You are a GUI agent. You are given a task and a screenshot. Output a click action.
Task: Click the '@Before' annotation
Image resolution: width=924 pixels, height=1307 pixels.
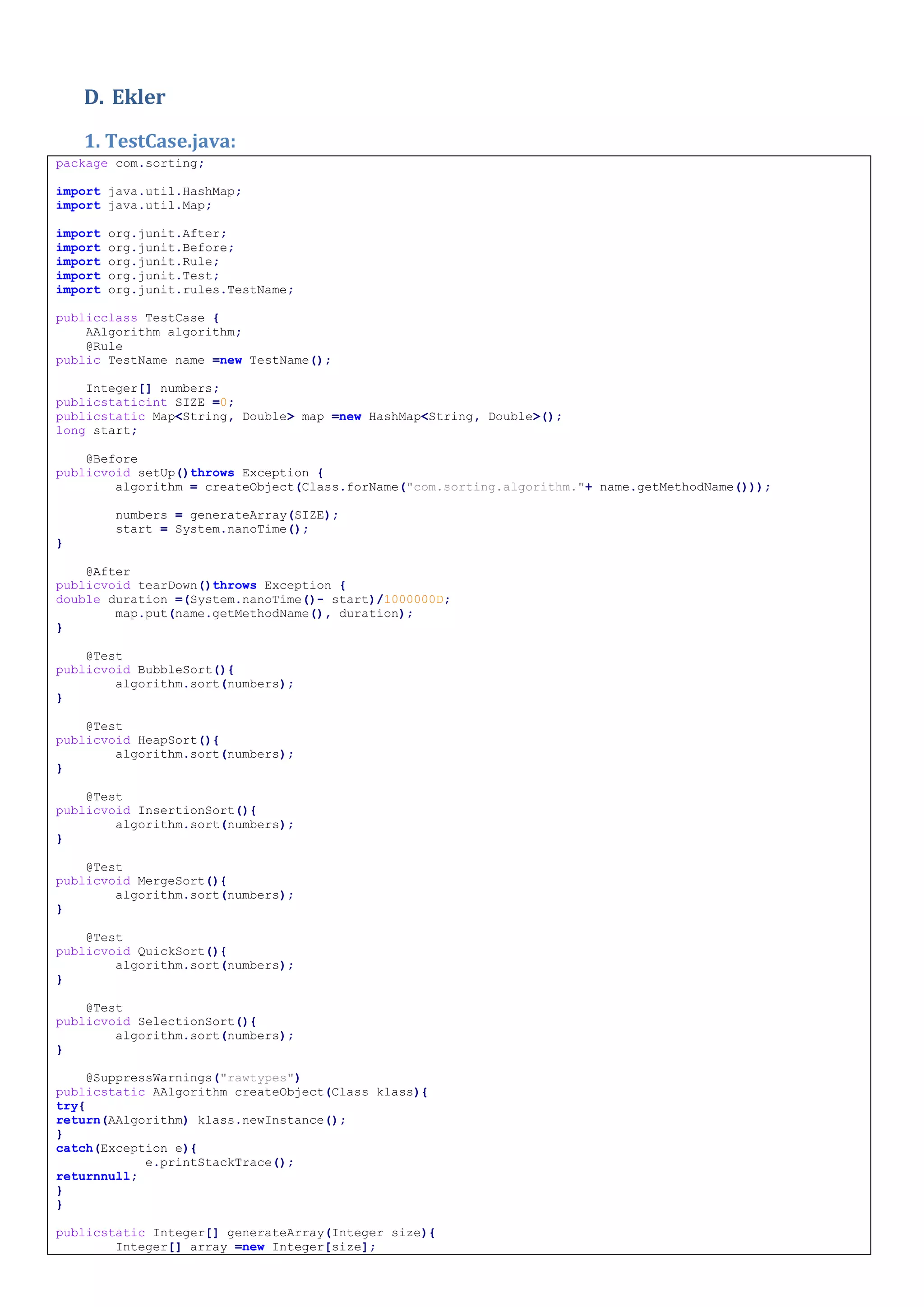[111, 459]
